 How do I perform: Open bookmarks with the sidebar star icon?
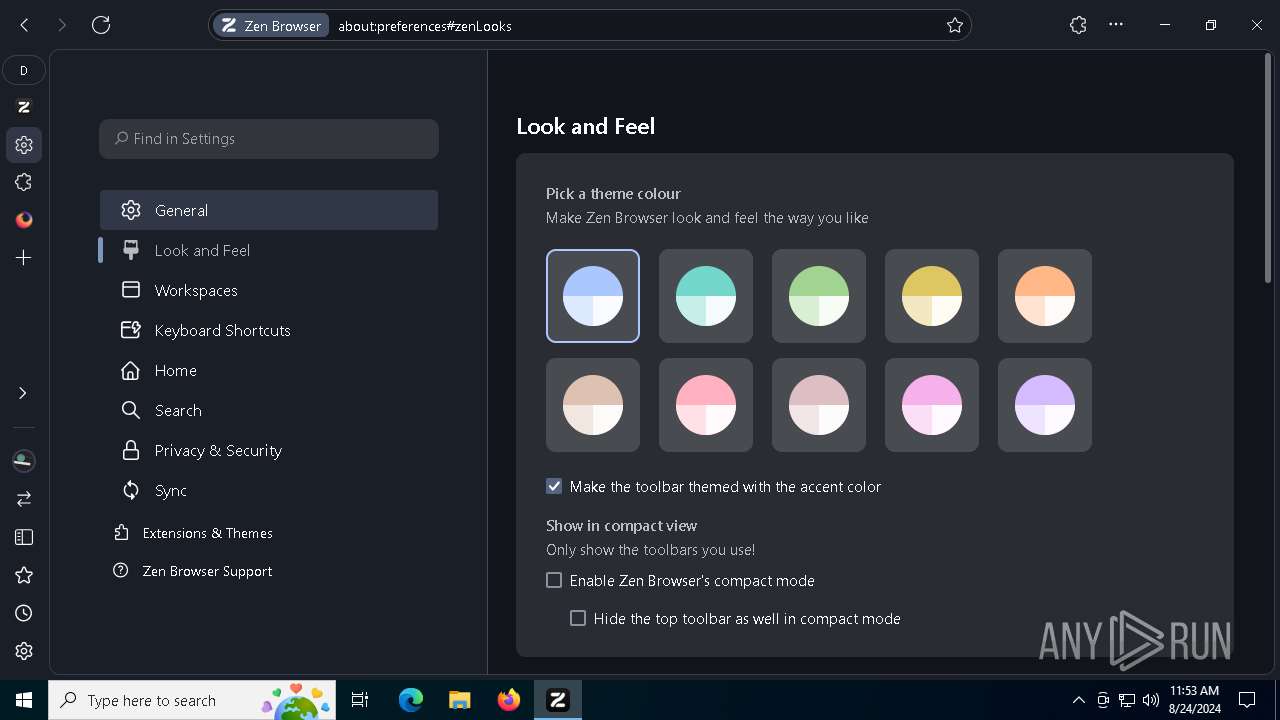24,575
